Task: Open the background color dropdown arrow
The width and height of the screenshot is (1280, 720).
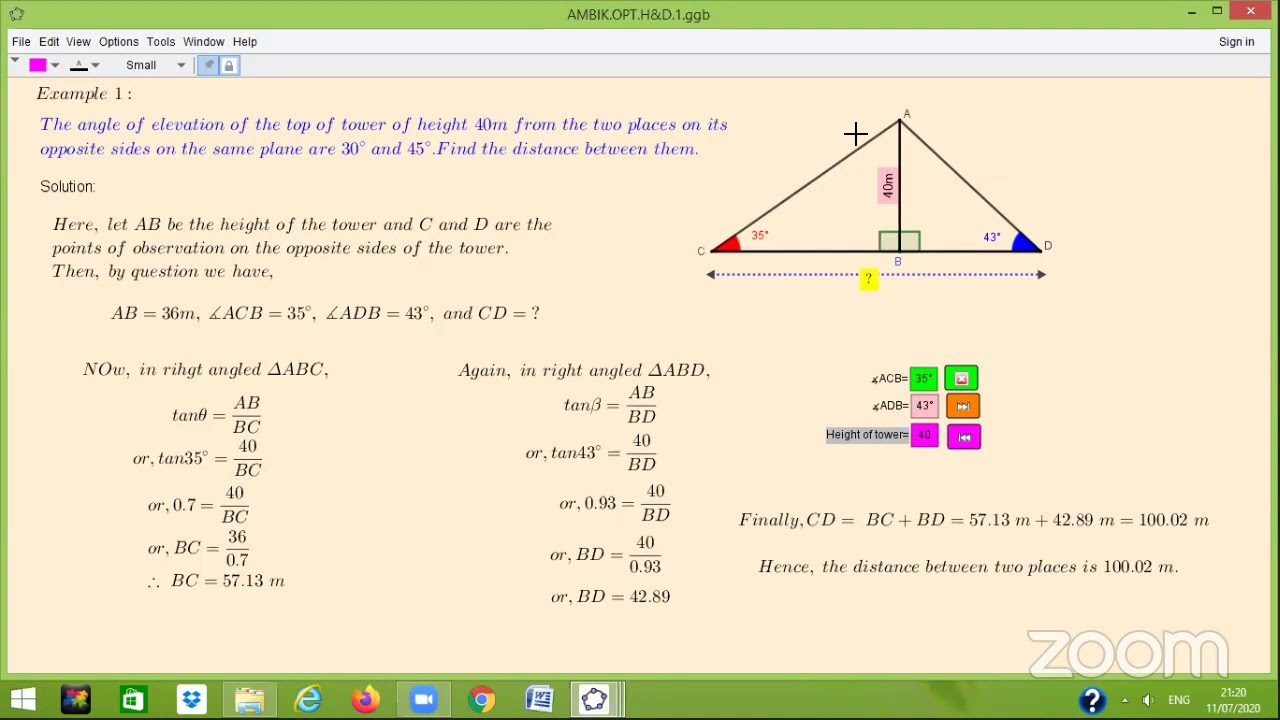Action: [x=55, y=65]
